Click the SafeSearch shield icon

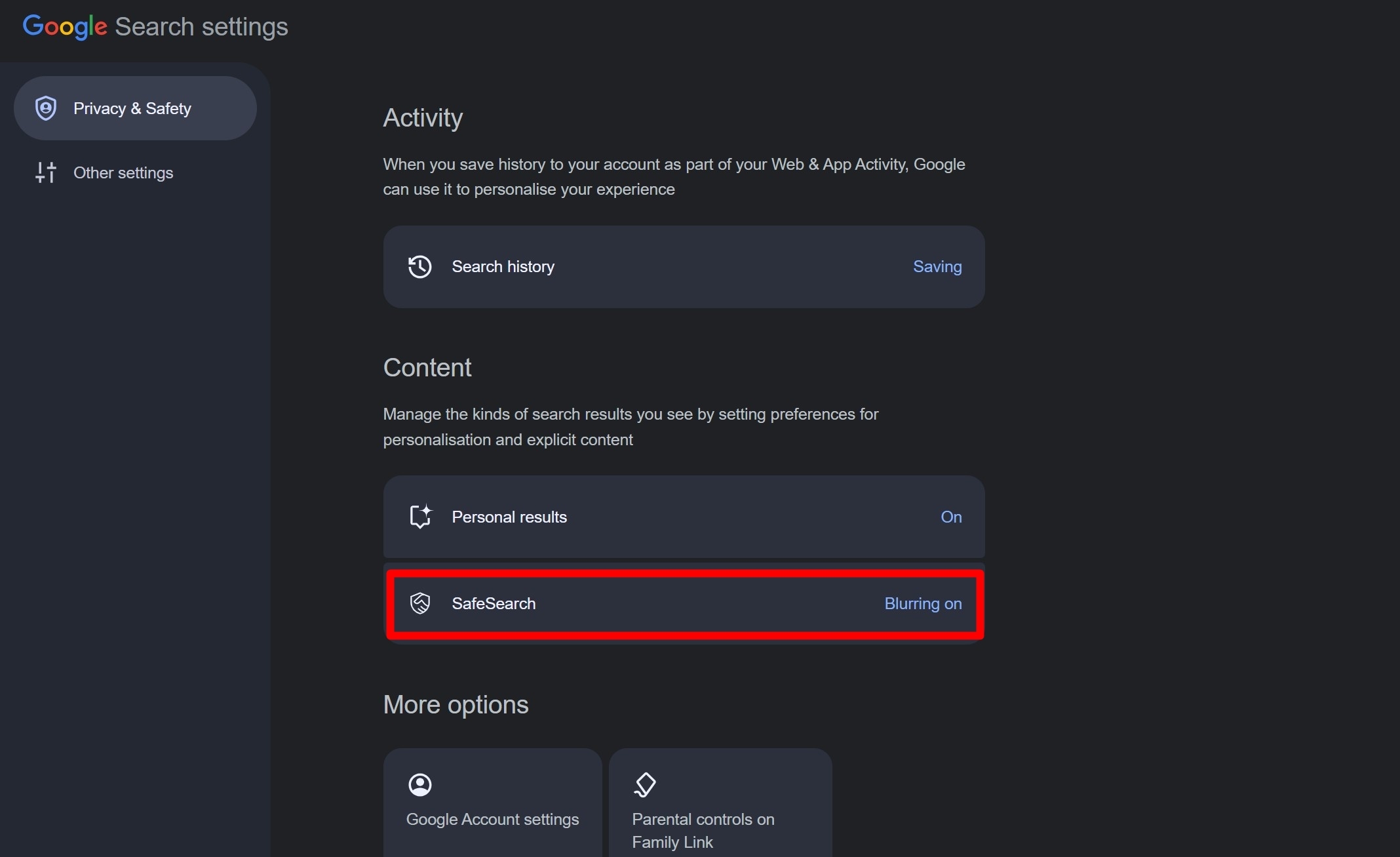pos(420,603)
